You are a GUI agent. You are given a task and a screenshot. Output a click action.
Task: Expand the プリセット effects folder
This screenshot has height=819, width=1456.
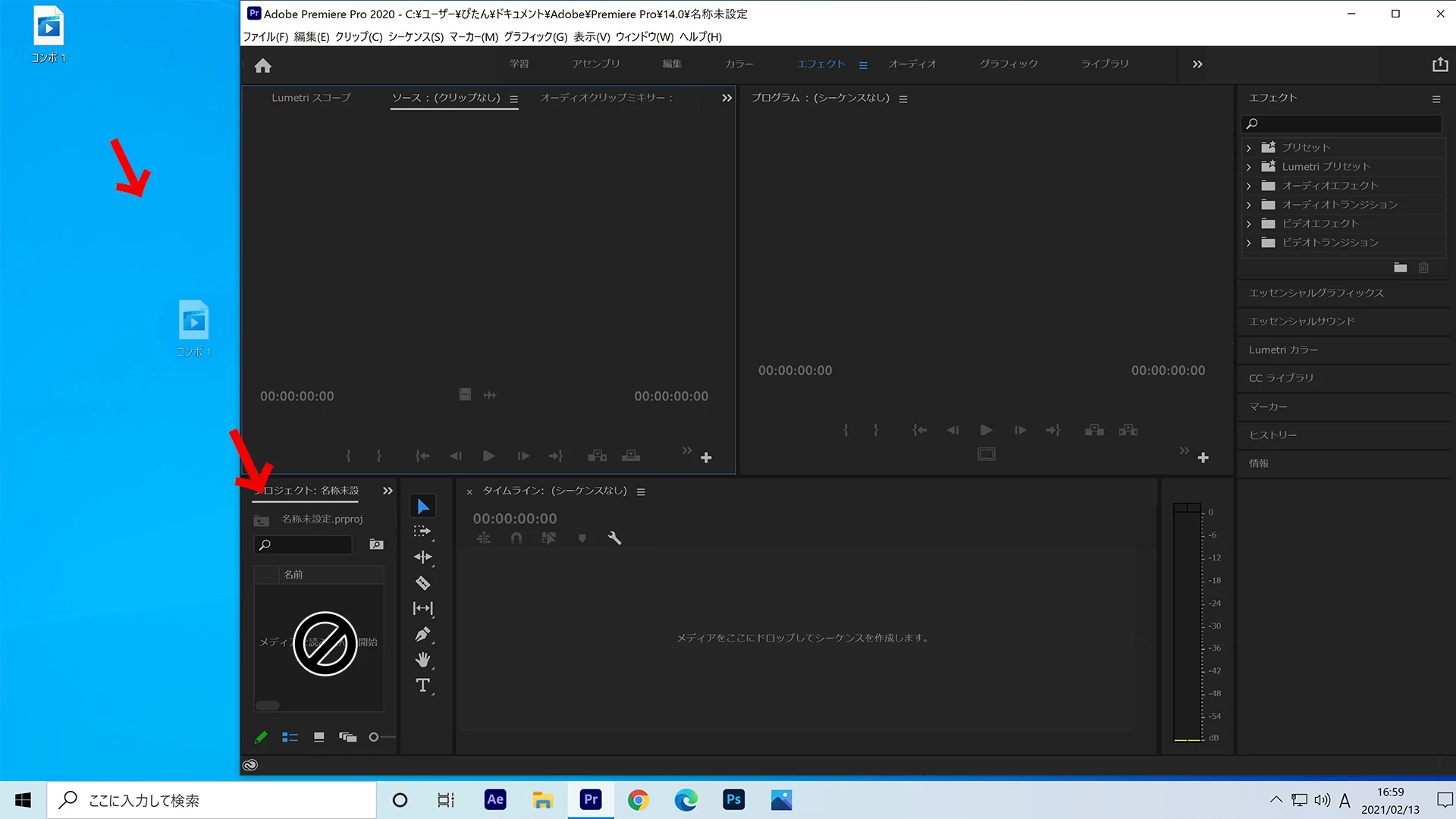point(1248,148)
